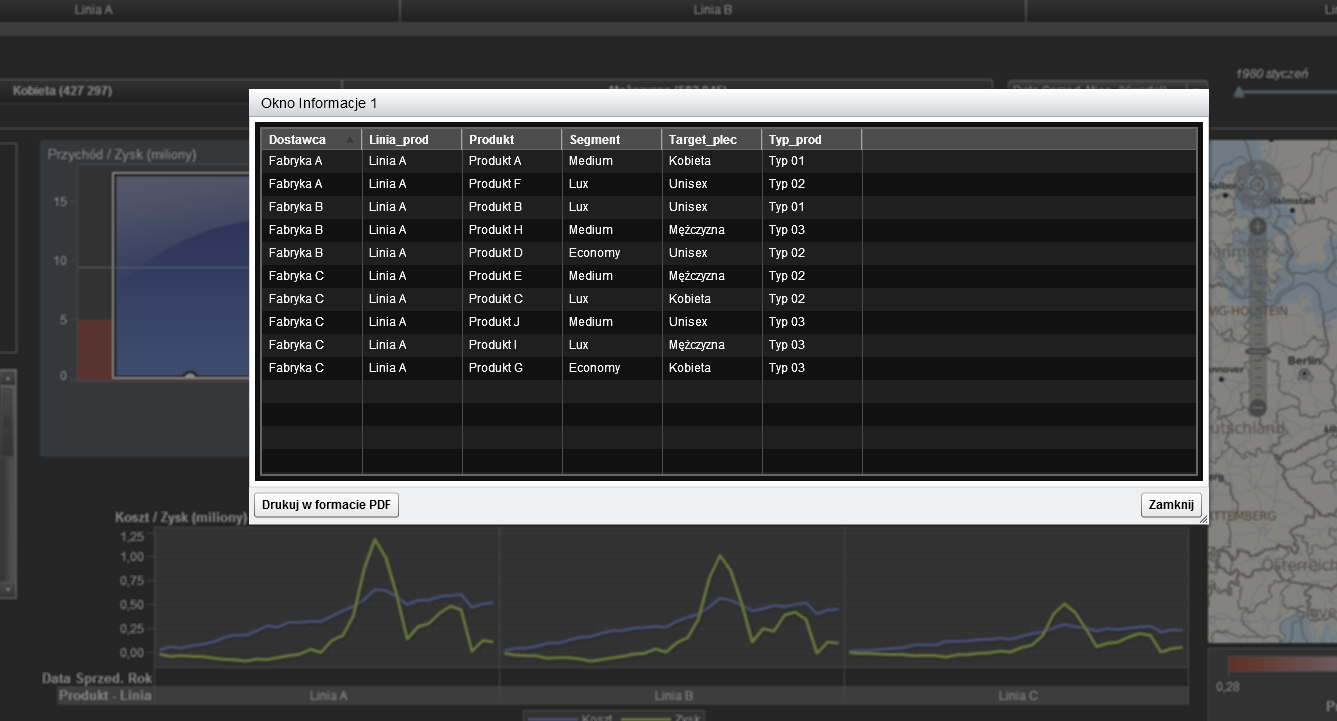This screenshot has width=1337, height=721.
Task: Click the Typ 03 cell in the Produkt H row
Action: pyautogui.click(x=811, y=230)
